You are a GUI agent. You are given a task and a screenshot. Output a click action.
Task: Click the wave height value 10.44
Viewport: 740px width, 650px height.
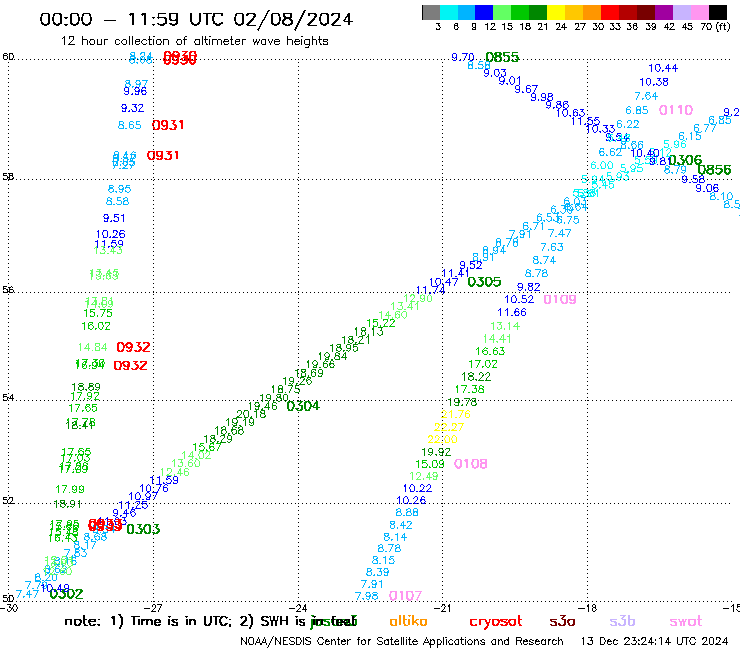(663, 68)
